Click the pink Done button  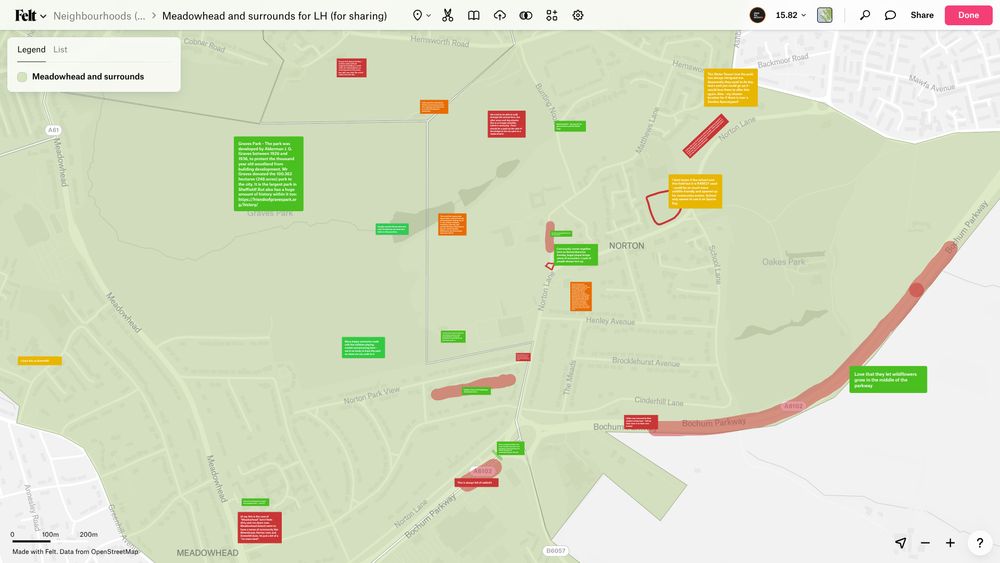968,15
